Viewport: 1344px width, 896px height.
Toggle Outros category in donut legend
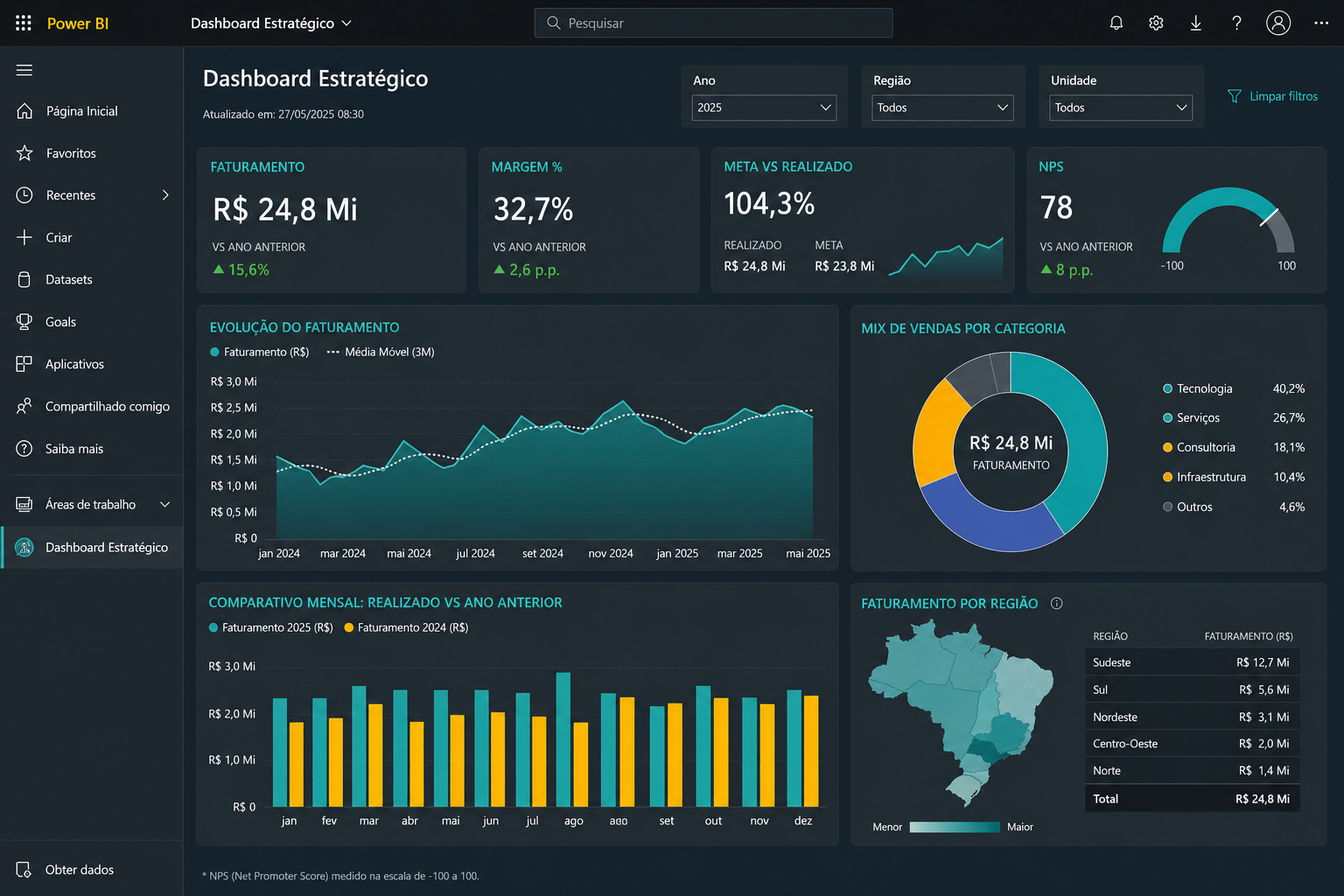(1187, 507)
